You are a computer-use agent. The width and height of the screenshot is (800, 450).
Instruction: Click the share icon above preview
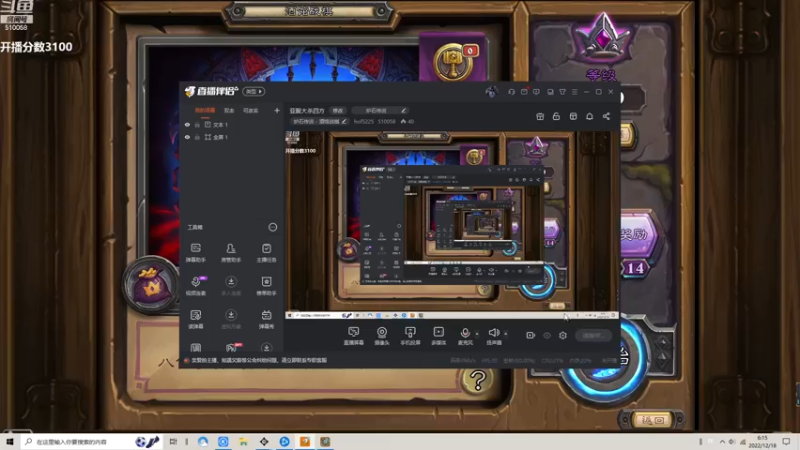606,116
